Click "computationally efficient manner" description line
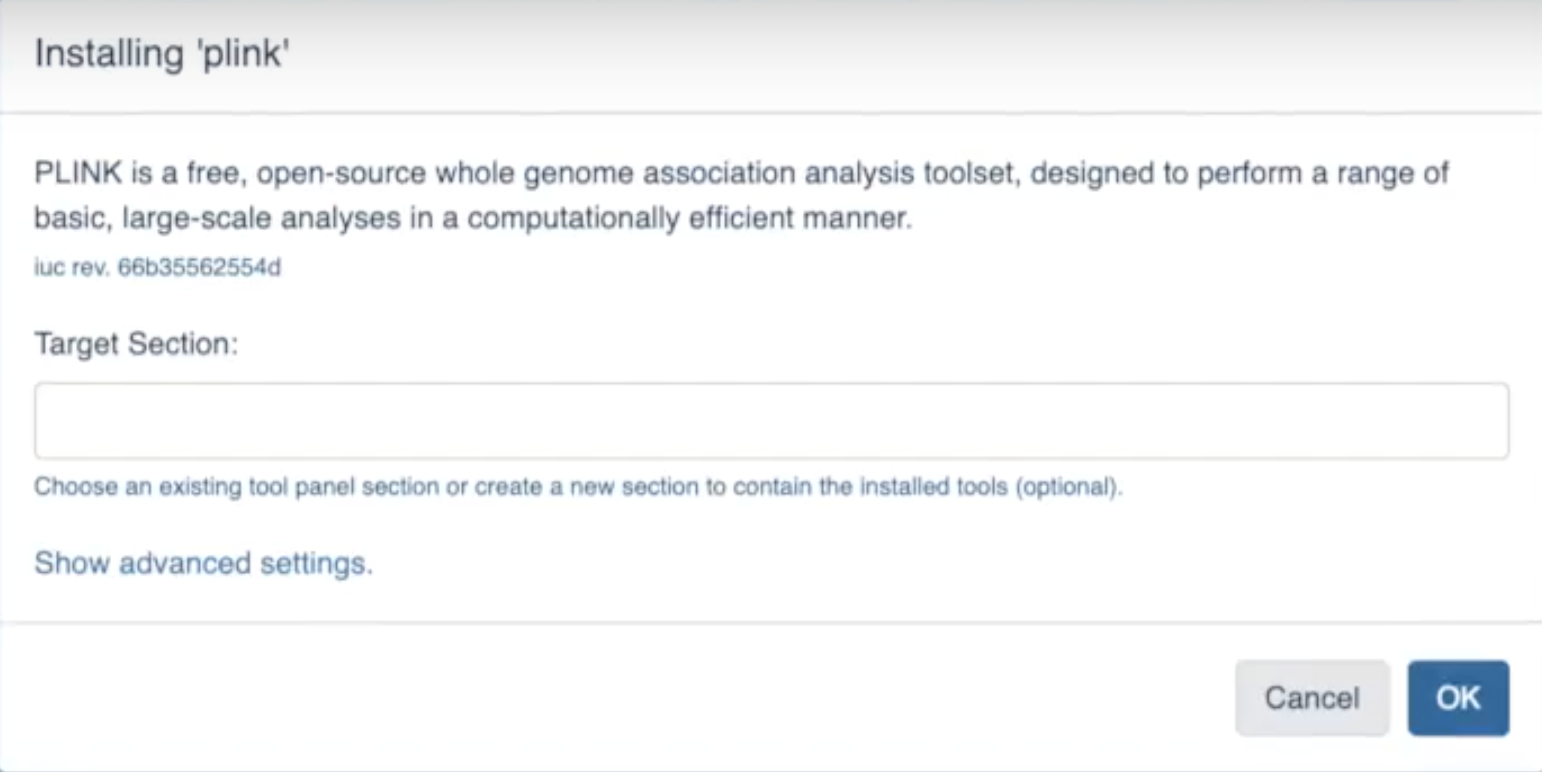1542x772 pixels. tap(690, 220)
